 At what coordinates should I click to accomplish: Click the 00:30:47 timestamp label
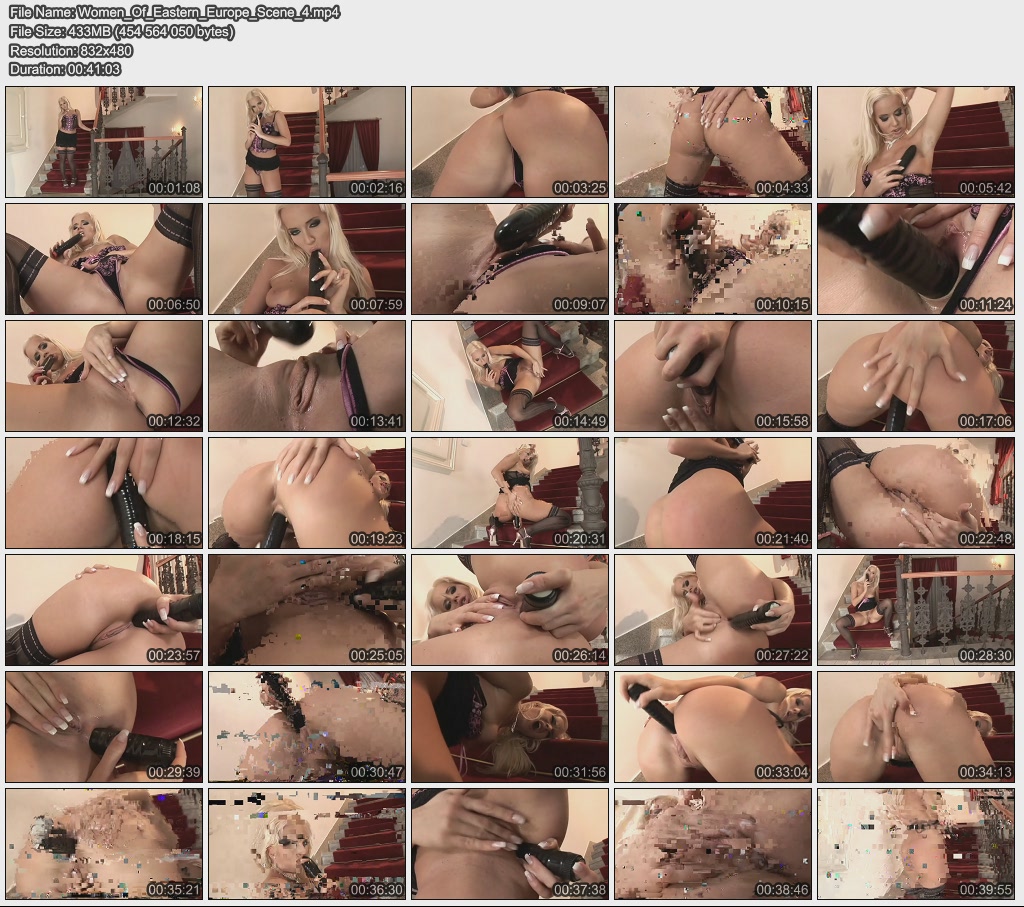pyautogui.click(x=376, y=773)
